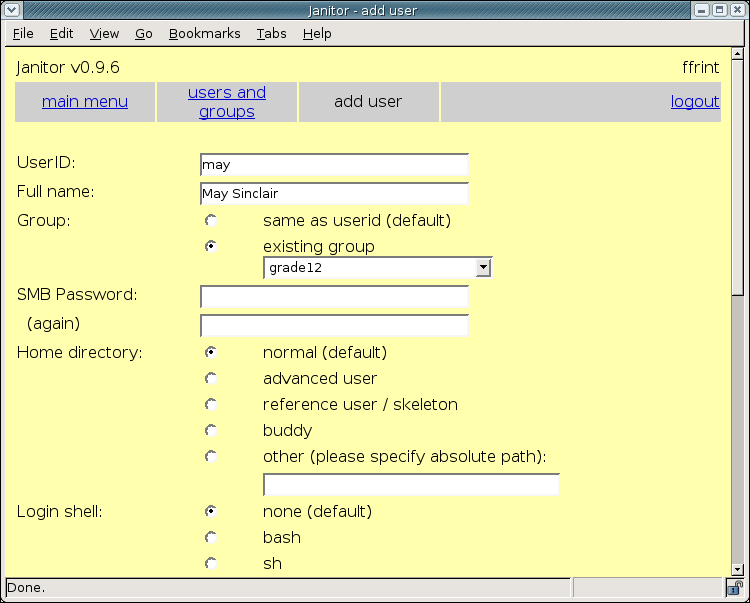Click the vertical scrollbar up arrow
750x603 pixels.
(x=737, y=54)
